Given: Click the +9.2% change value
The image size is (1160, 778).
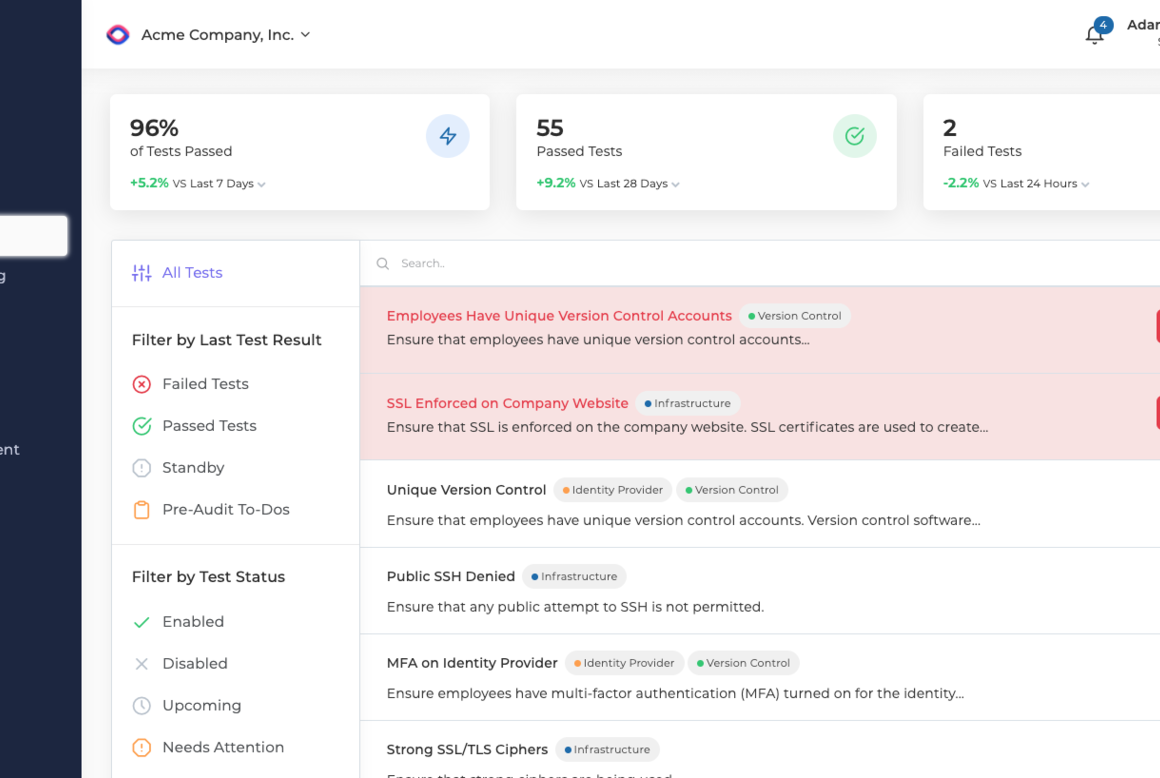Looking at the screenshot, I should (x=556, y=183).
